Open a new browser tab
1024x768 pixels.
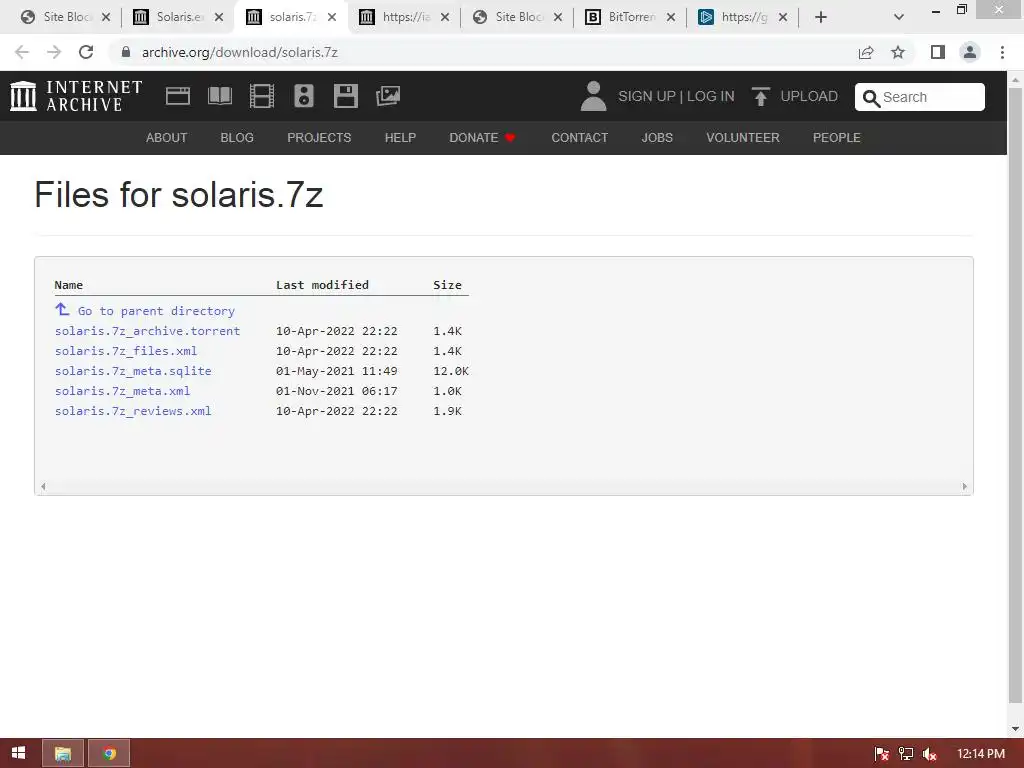[x=821, y=18]
